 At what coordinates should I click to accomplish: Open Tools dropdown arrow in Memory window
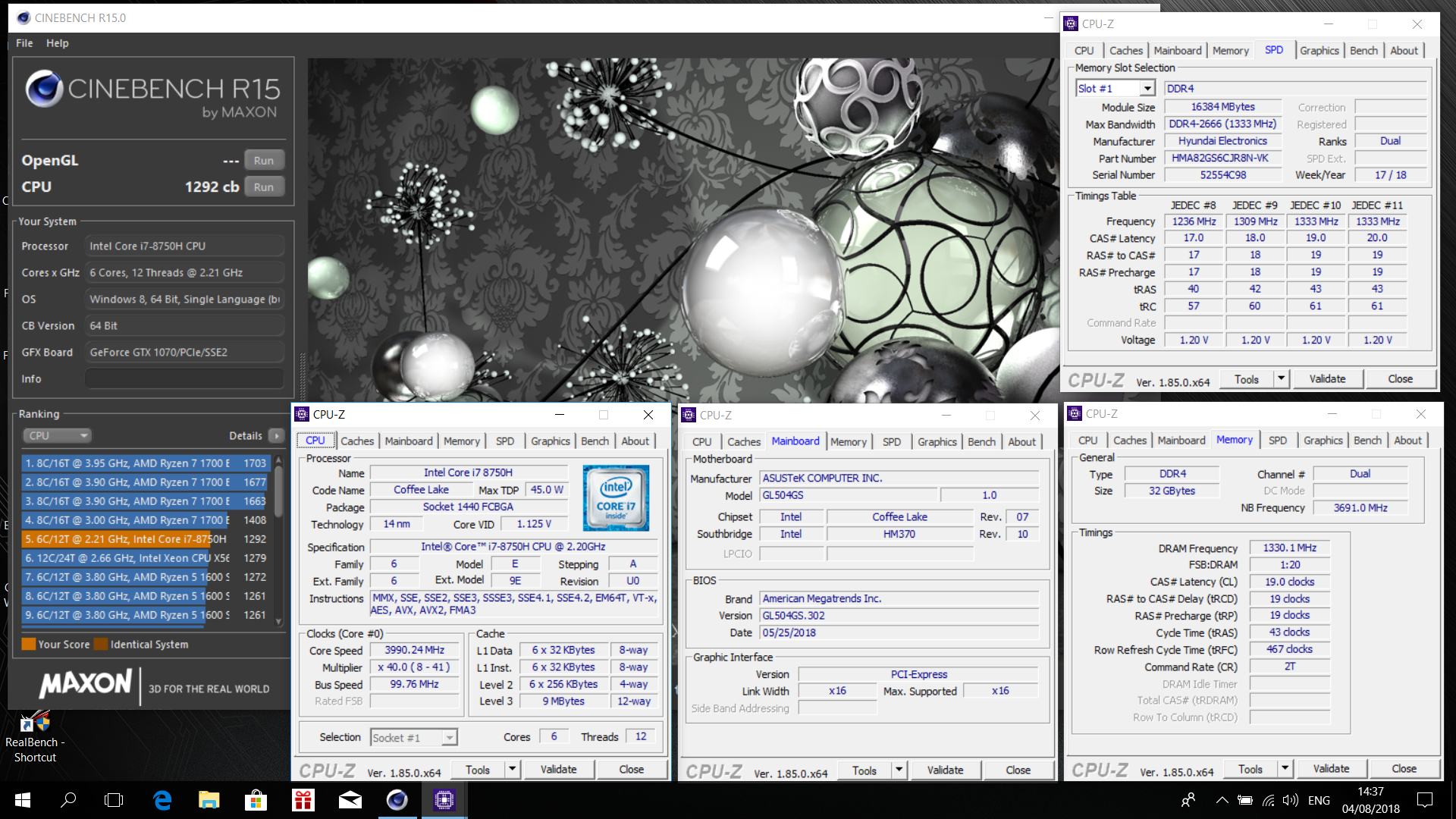[1285, 768]
